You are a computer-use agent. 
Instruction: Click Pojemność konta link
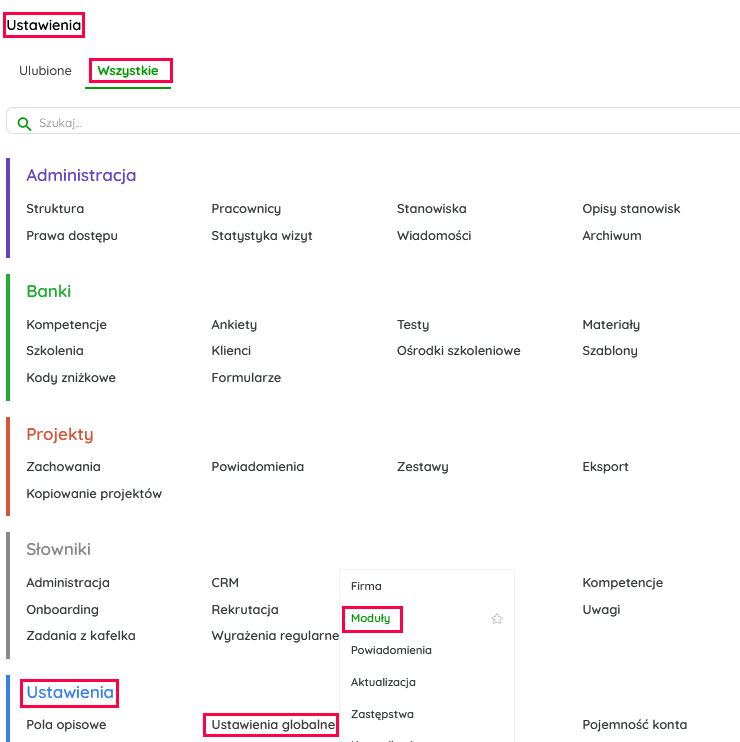pos(634,724)
